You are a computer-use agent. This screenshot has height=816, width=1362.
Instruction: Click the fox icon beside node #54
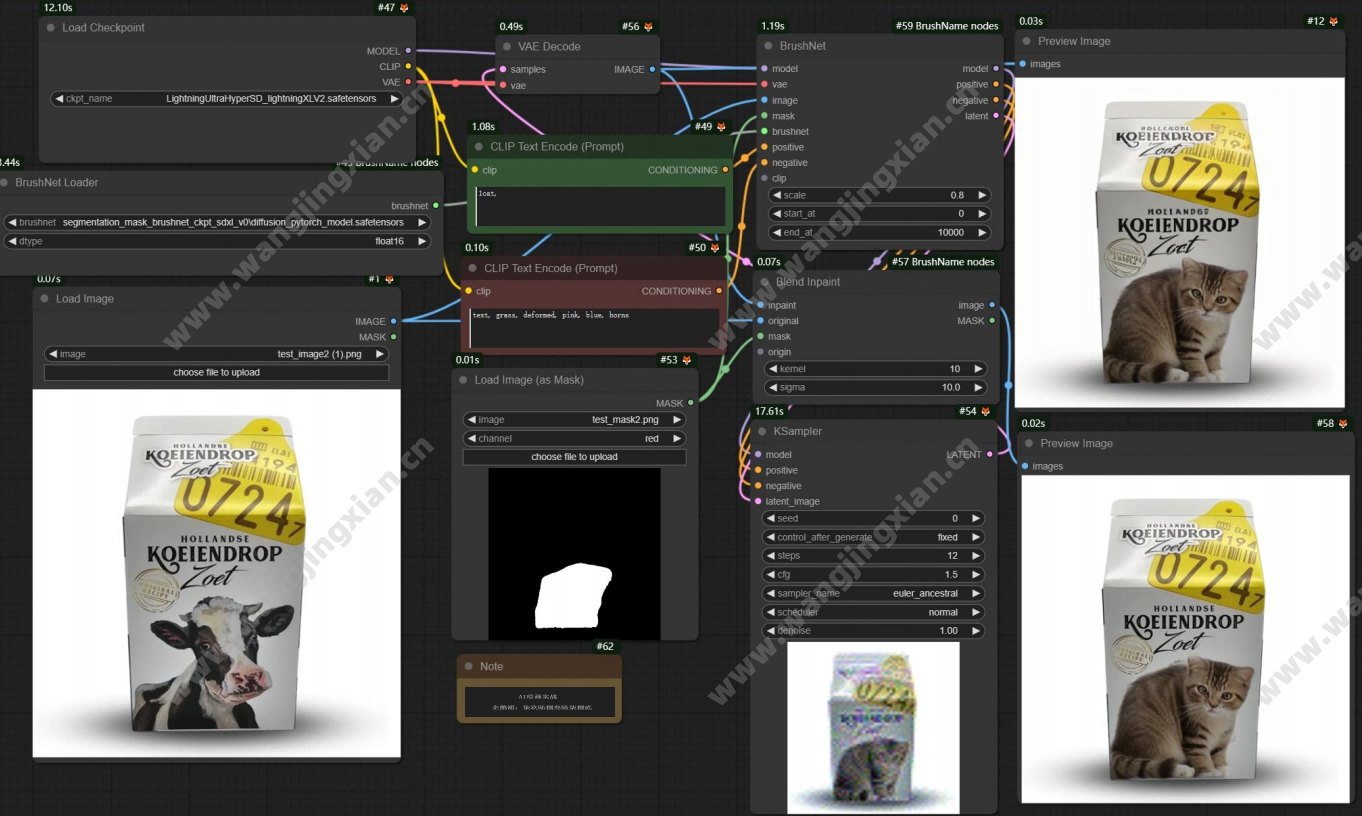tap(985, 411)
